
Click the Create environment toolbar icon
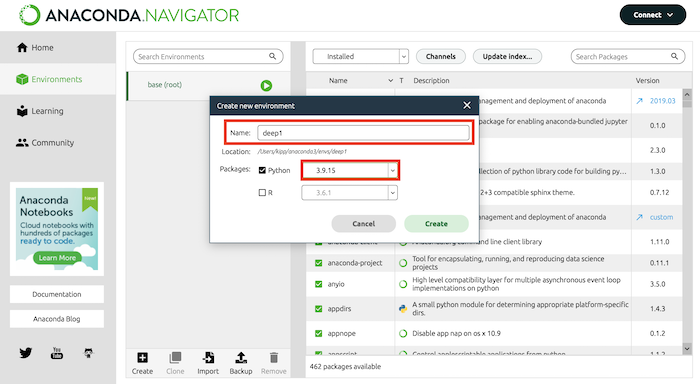point(142,363)
